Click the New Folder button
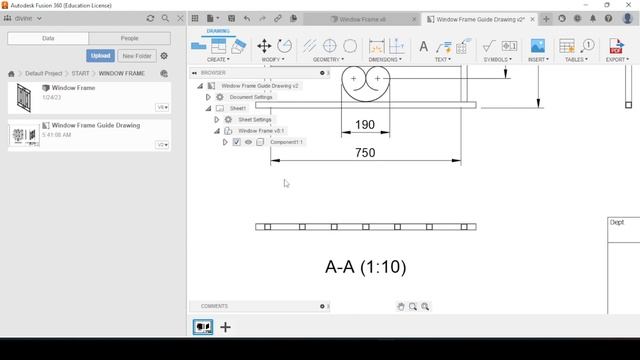 click(137, 56)
